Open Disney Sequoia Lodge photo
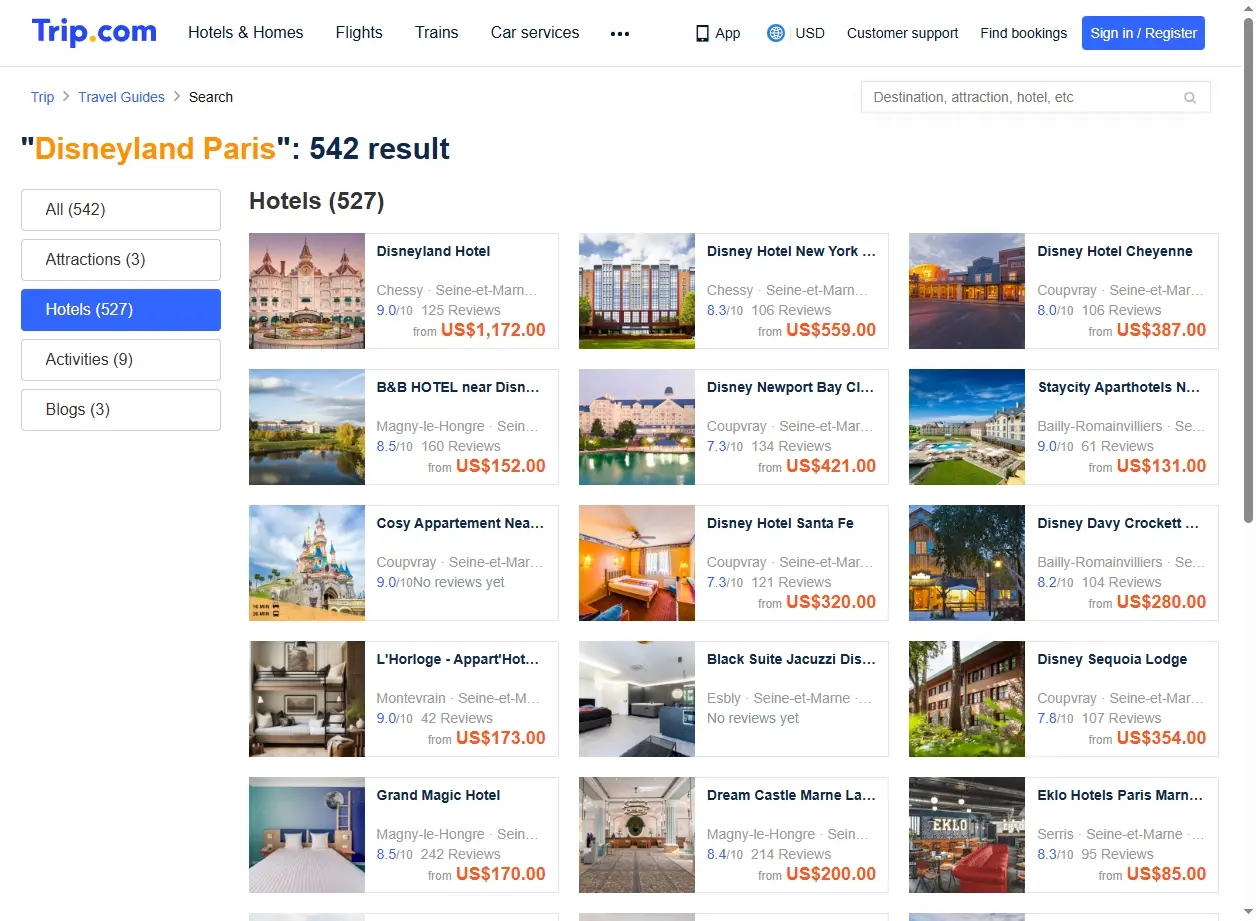The width and height of the screenshot is (1256, 921). pos(967,699)
